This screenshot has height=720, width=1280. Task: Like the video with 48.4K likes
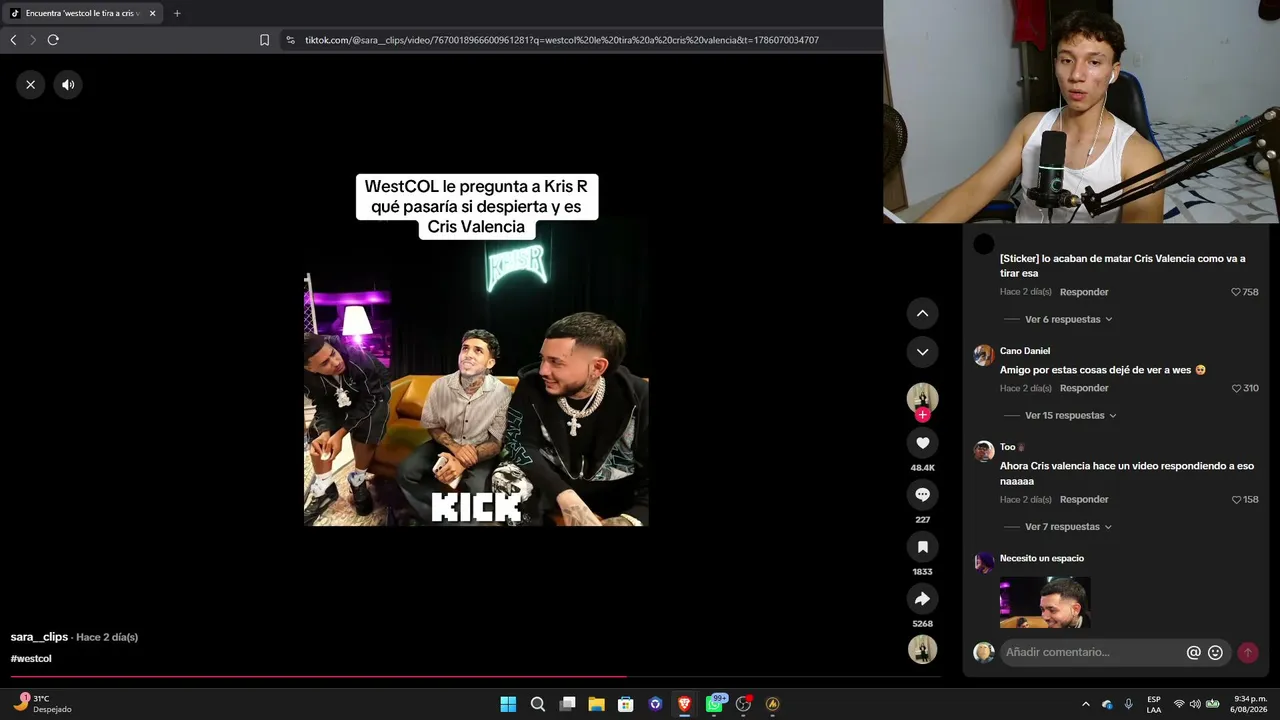point(922,443)
